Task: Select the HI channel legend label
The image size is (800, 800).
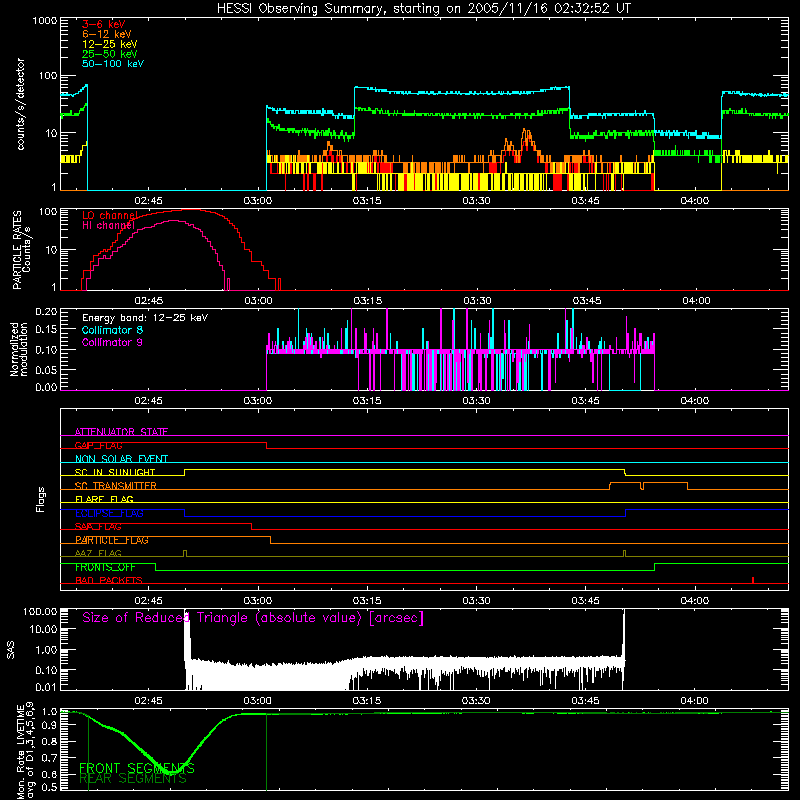Action: click(108, 226)
